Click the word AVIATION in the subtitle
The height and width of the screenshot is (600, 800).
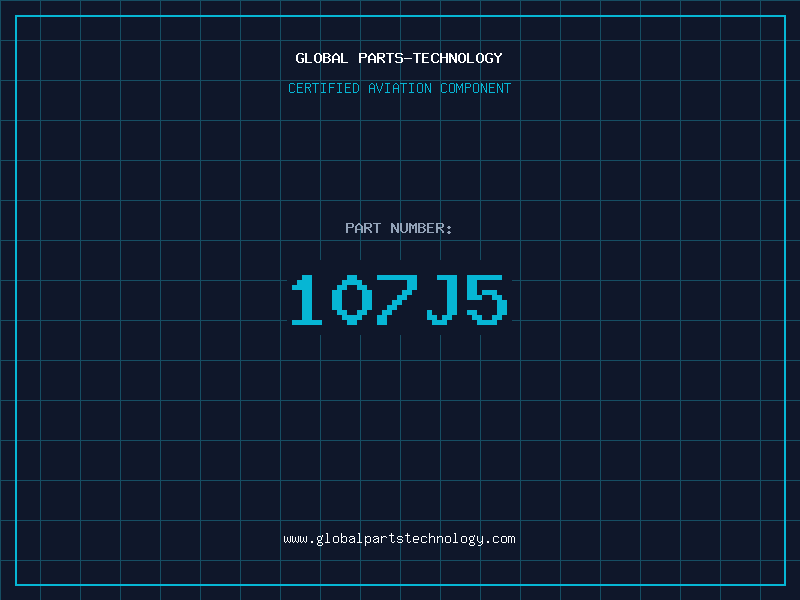400,88
